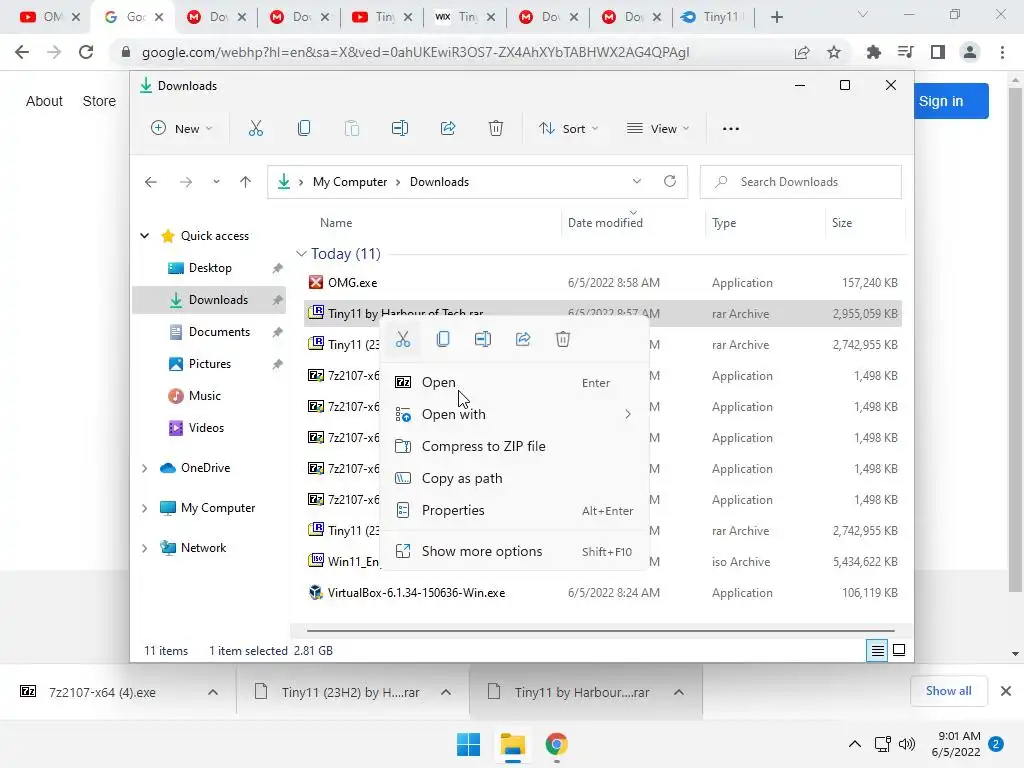Click the Share icon in Explorer toolbar
This screenshot has width=1024, height=768.
[x=448, y=129]
